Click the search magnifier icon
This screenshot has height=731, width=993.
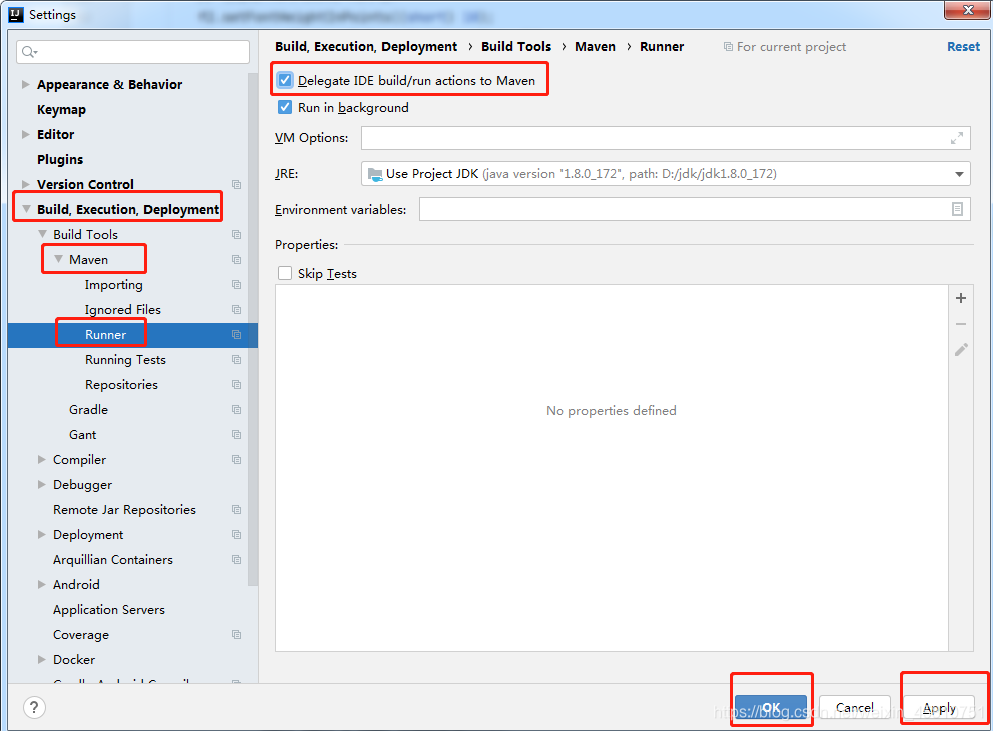pyautogui.click(x=29, y=52)
